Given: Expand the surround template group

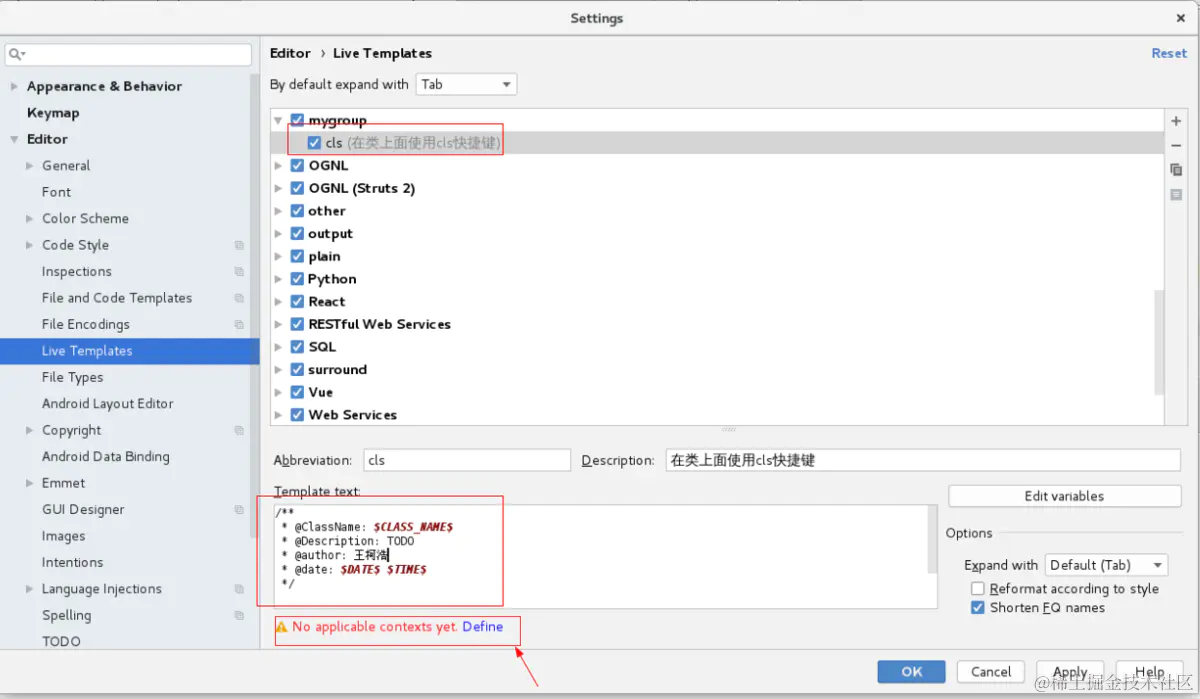Looking at the screenshot, I should tap(279, 370).
